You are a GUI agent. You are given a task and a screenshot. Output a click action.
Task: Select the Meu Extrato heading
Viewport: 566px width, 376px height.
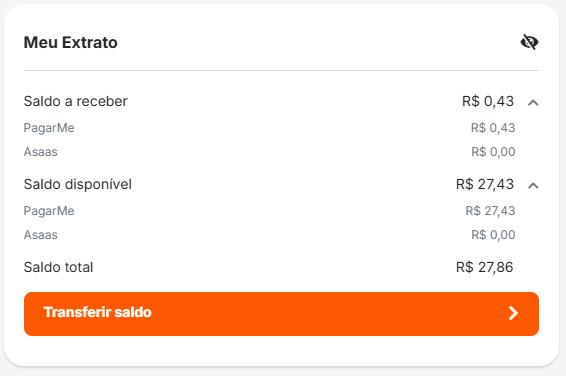pos(70,43)
